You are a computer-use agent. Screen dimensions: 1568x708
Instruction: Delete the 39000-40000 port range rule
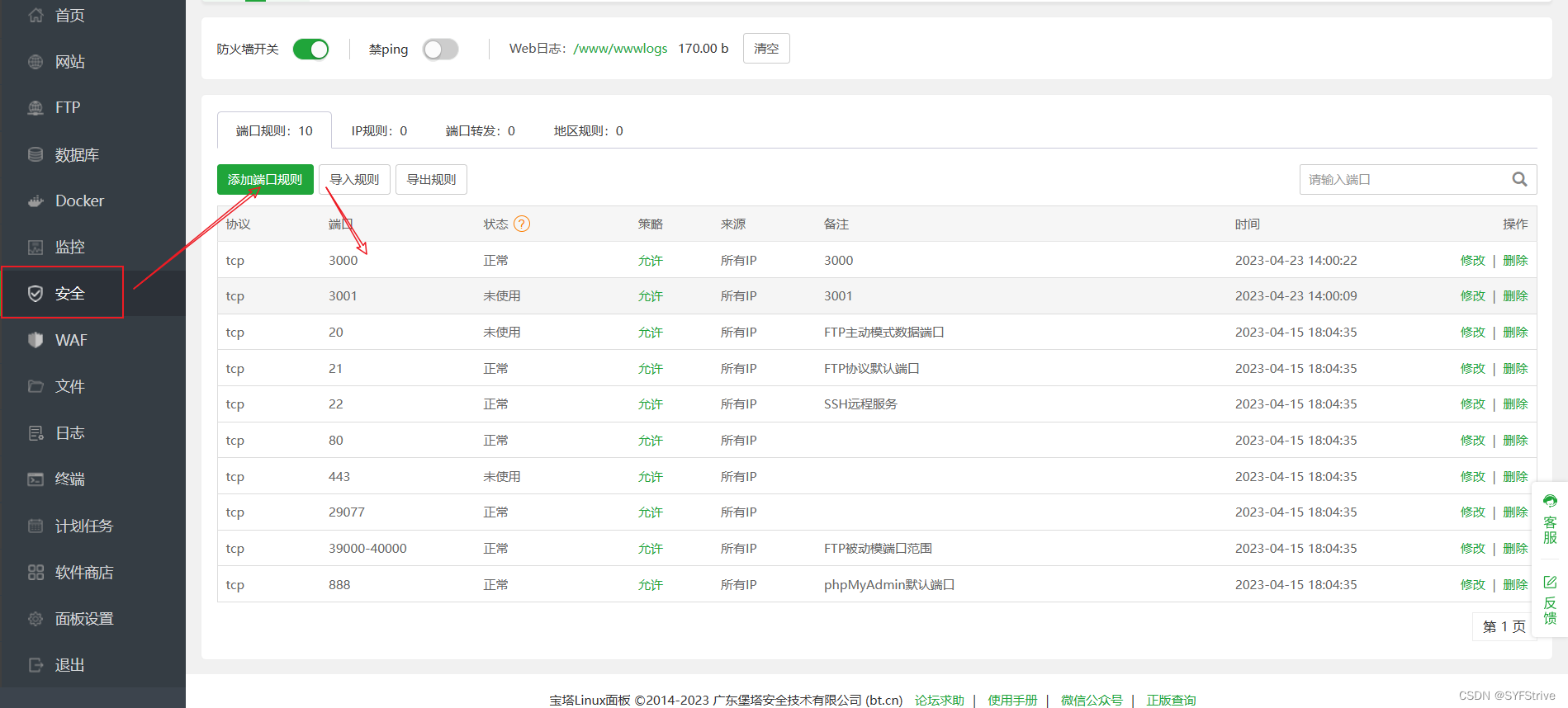click(x=1515, y=548)
